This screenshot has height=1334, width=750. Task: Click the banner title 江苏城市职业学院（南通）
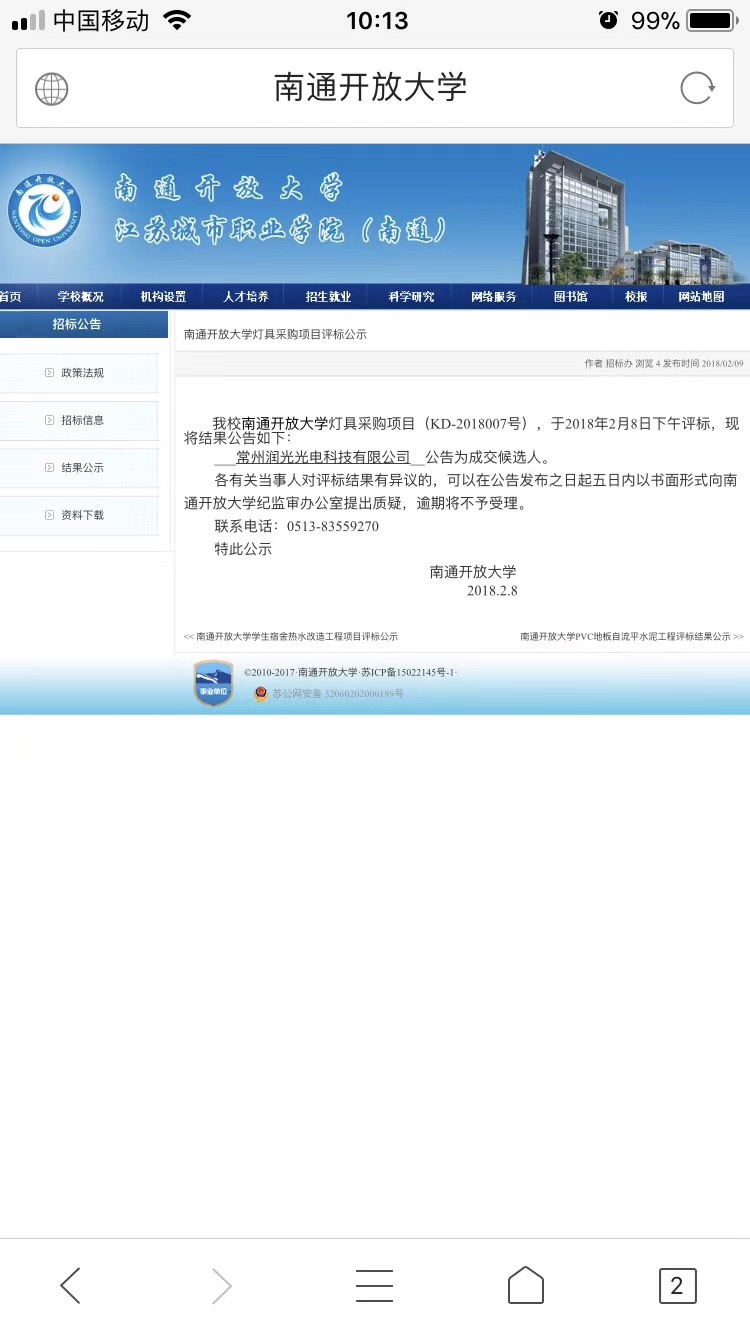point(280,230)
